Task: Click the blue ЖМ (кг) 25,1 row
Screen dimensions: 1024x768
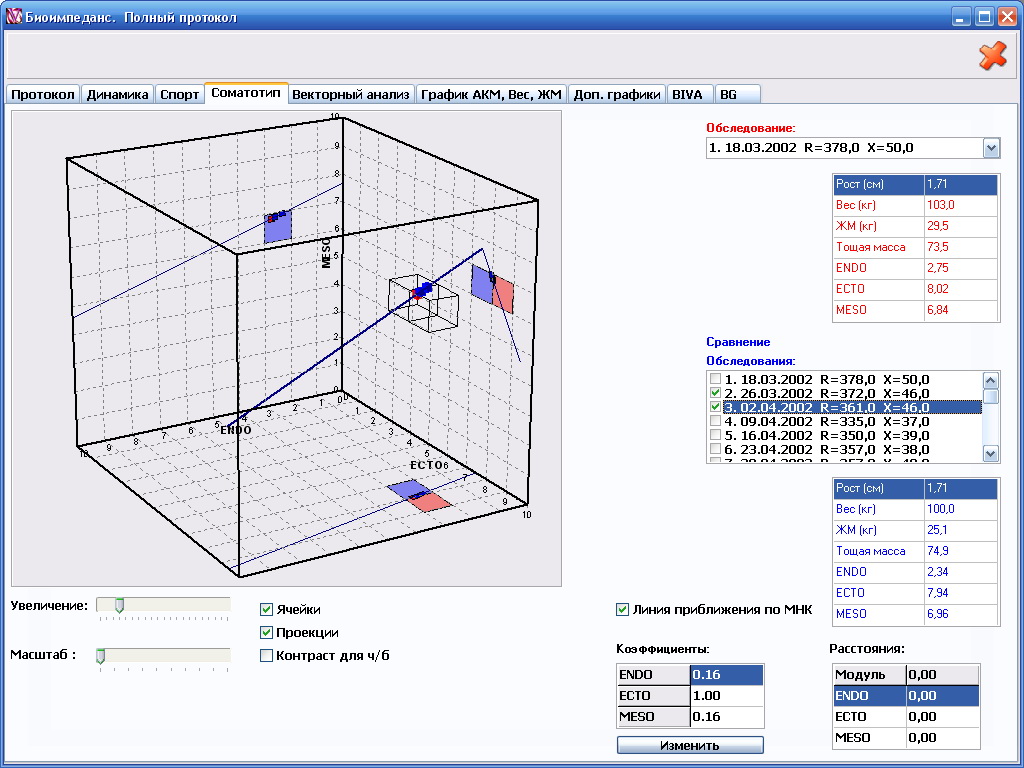Action: point(916,530)
